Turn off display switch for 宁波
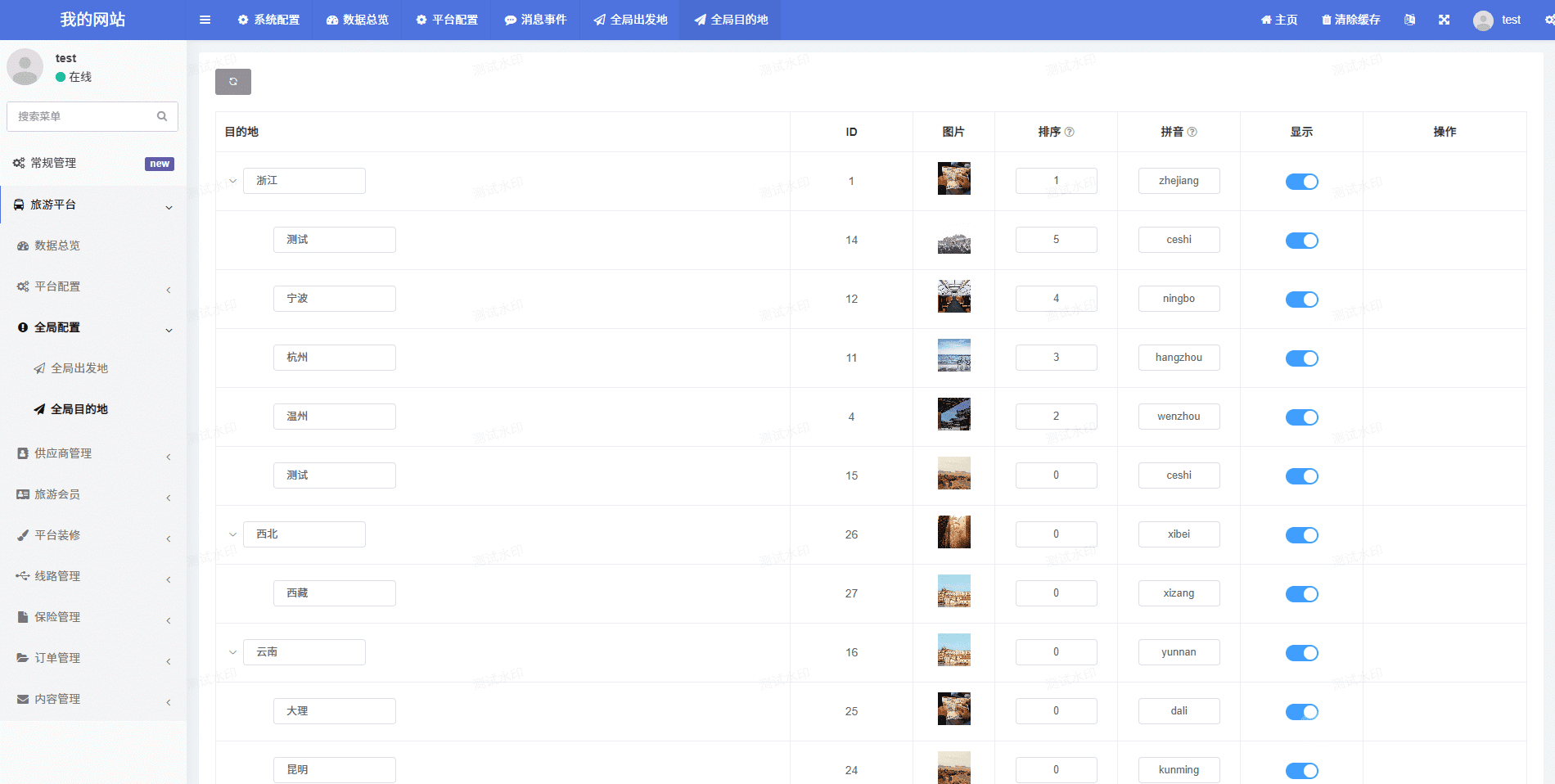The height and width of the screenshot is (784, 1555). point(1301,300)
